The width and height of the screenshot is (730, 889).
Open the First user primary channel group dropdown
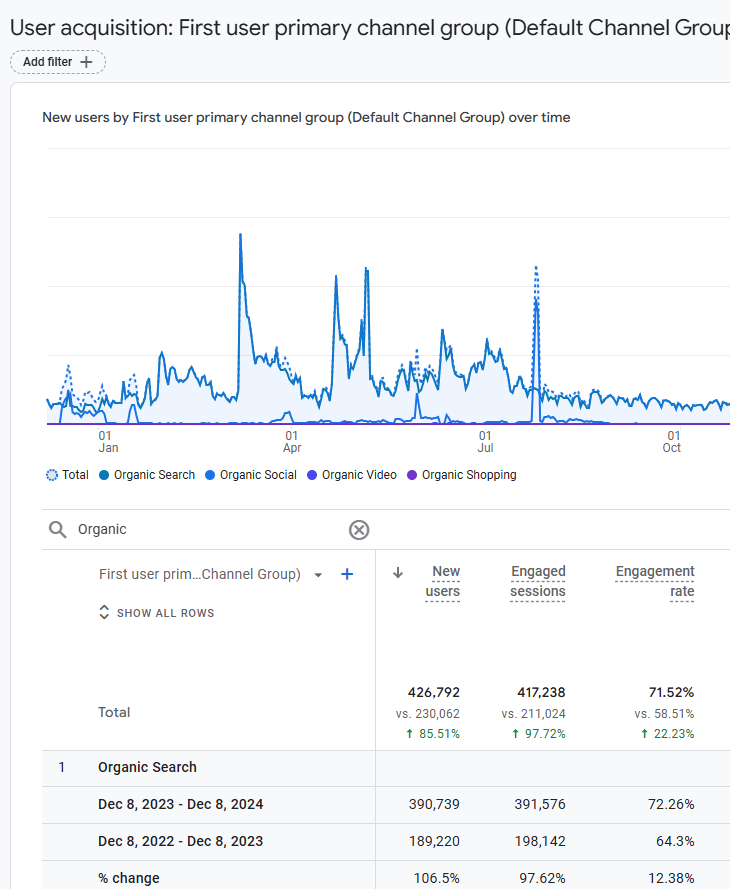pyautogui.click(x=318, y=575)
